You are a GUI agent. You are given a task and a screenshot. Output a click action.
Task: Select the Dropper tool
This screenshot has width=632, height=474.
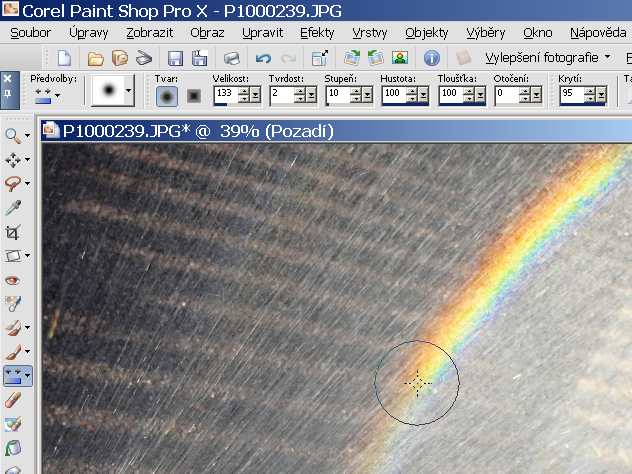[13, 208]
